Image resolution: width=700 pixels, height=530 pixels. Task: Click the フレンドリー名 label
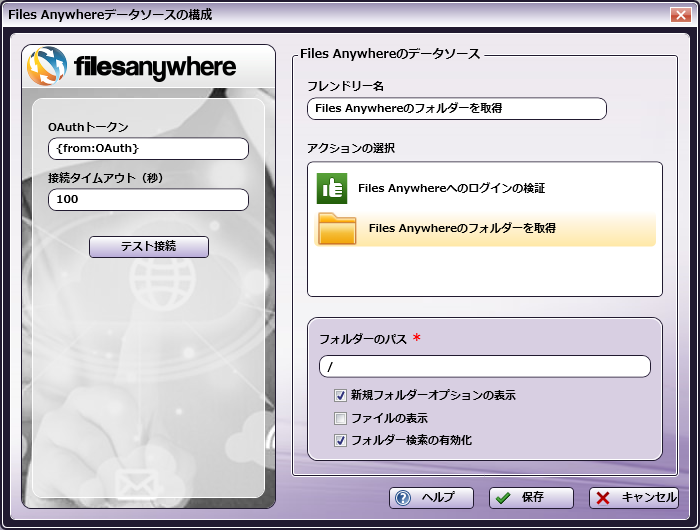coord(346,86)
